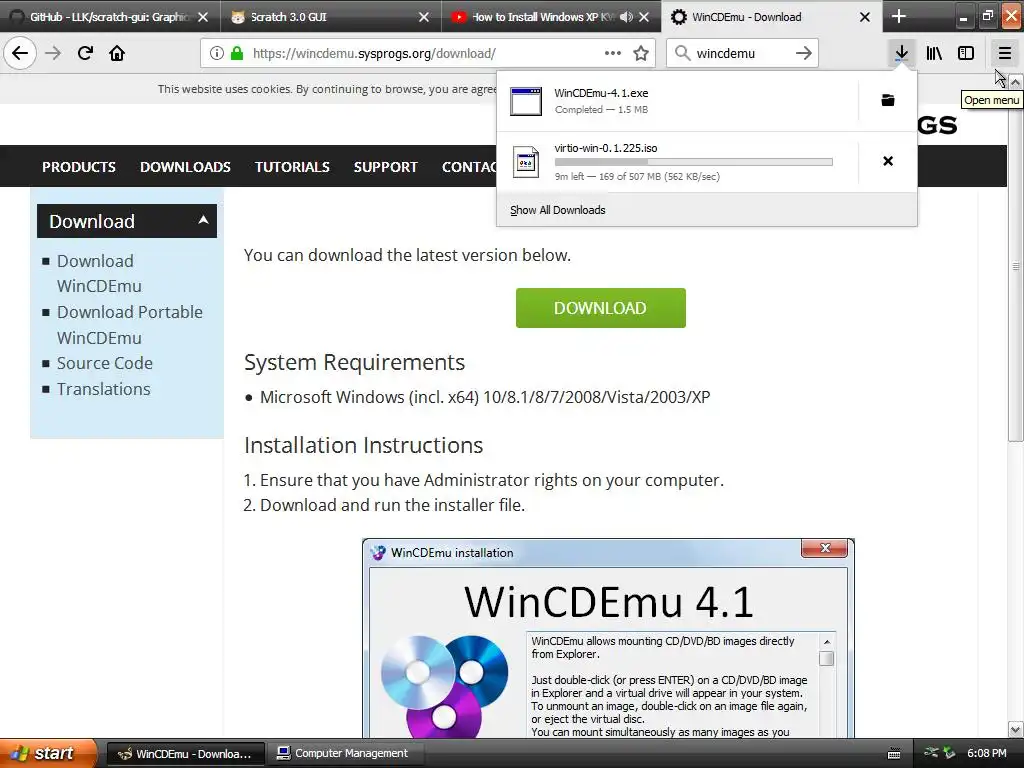Click the green secure padlock icon
The width and height of the screenshot is (1024, 768).
tap(237, 53)
